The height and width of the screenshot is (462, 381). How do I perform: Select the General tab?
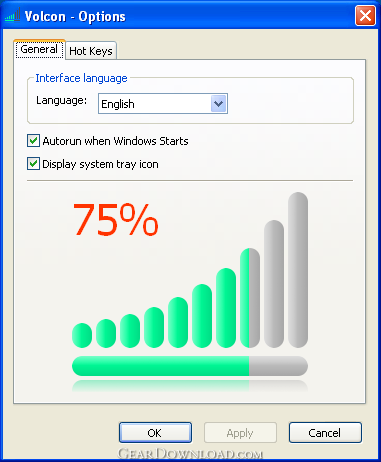(x=39, y=49)
